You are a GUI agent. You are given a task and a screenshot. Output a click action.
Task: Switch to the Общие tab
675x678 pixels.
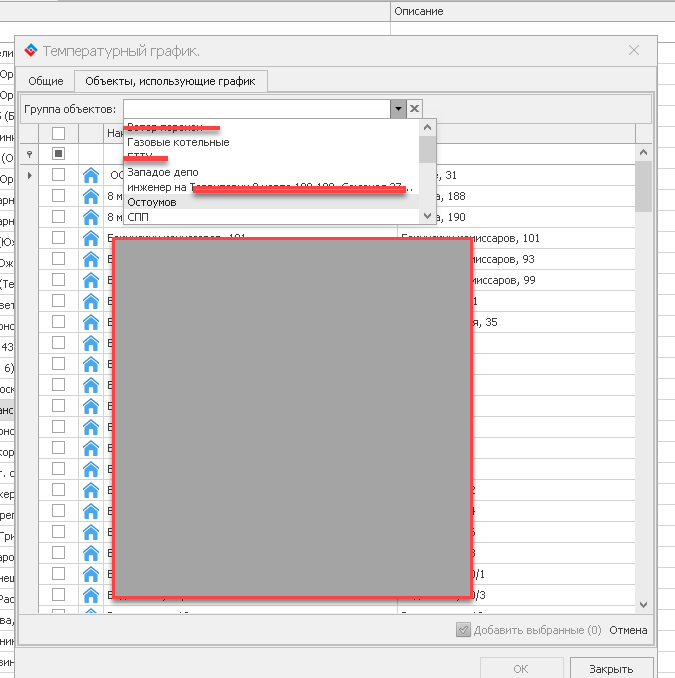46,81
